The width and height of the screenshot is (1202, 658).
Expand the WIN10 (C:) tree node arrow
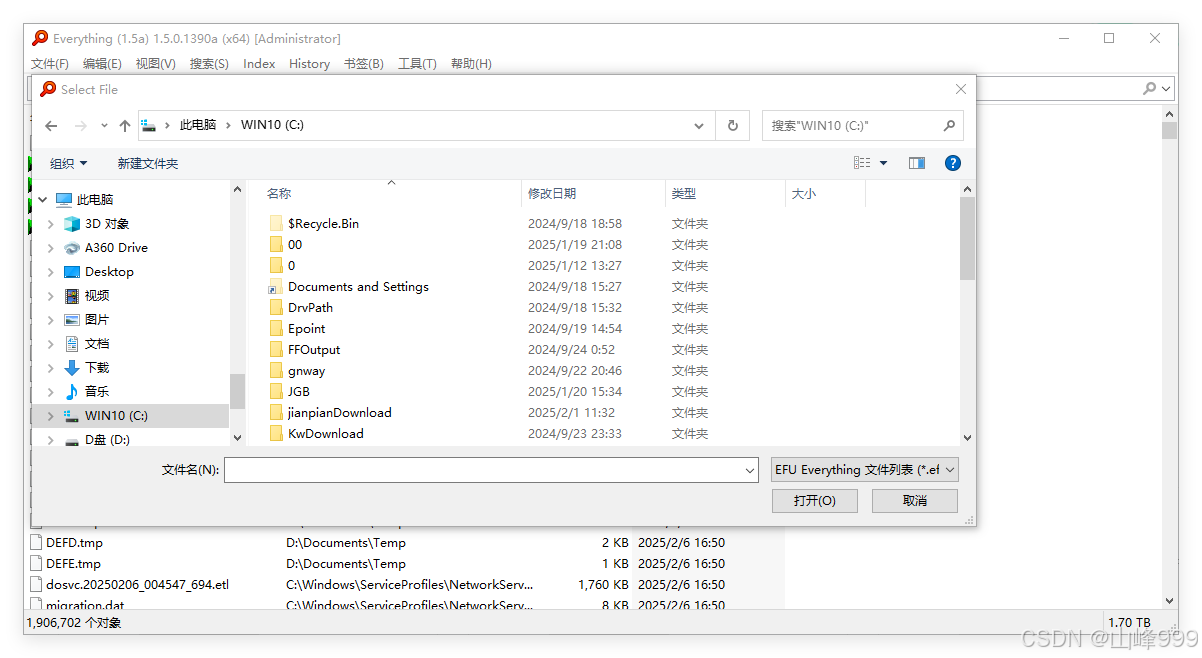point(51,416)
